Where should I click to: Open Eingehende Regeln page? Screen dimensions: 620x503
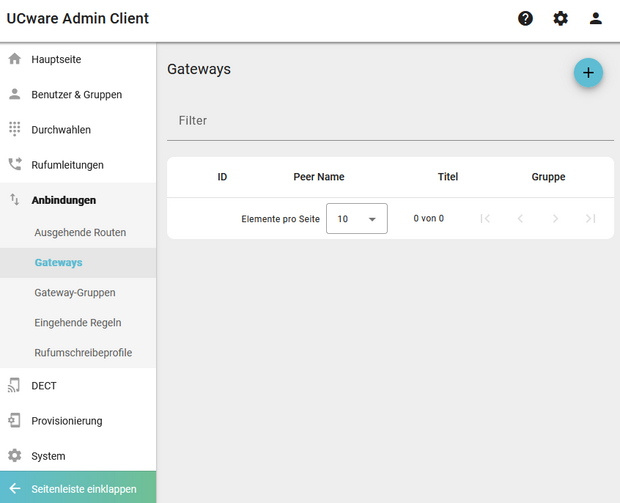[77, 323]
